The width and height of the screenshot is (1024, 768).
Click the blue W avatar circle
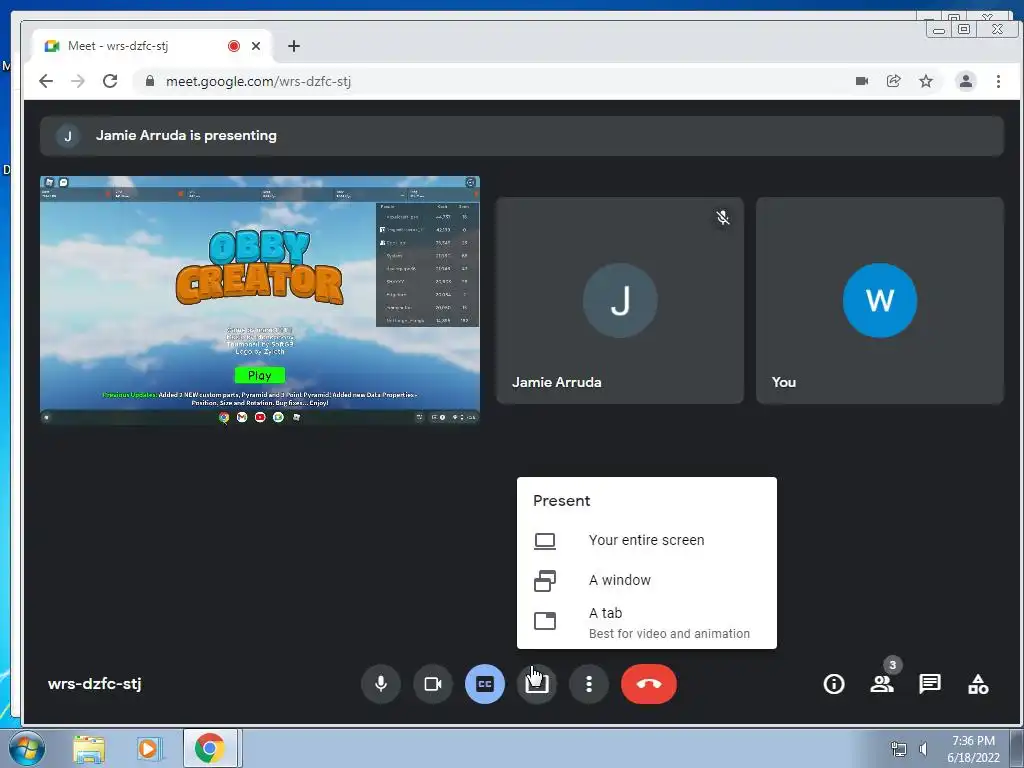click(x=880, y=300)
